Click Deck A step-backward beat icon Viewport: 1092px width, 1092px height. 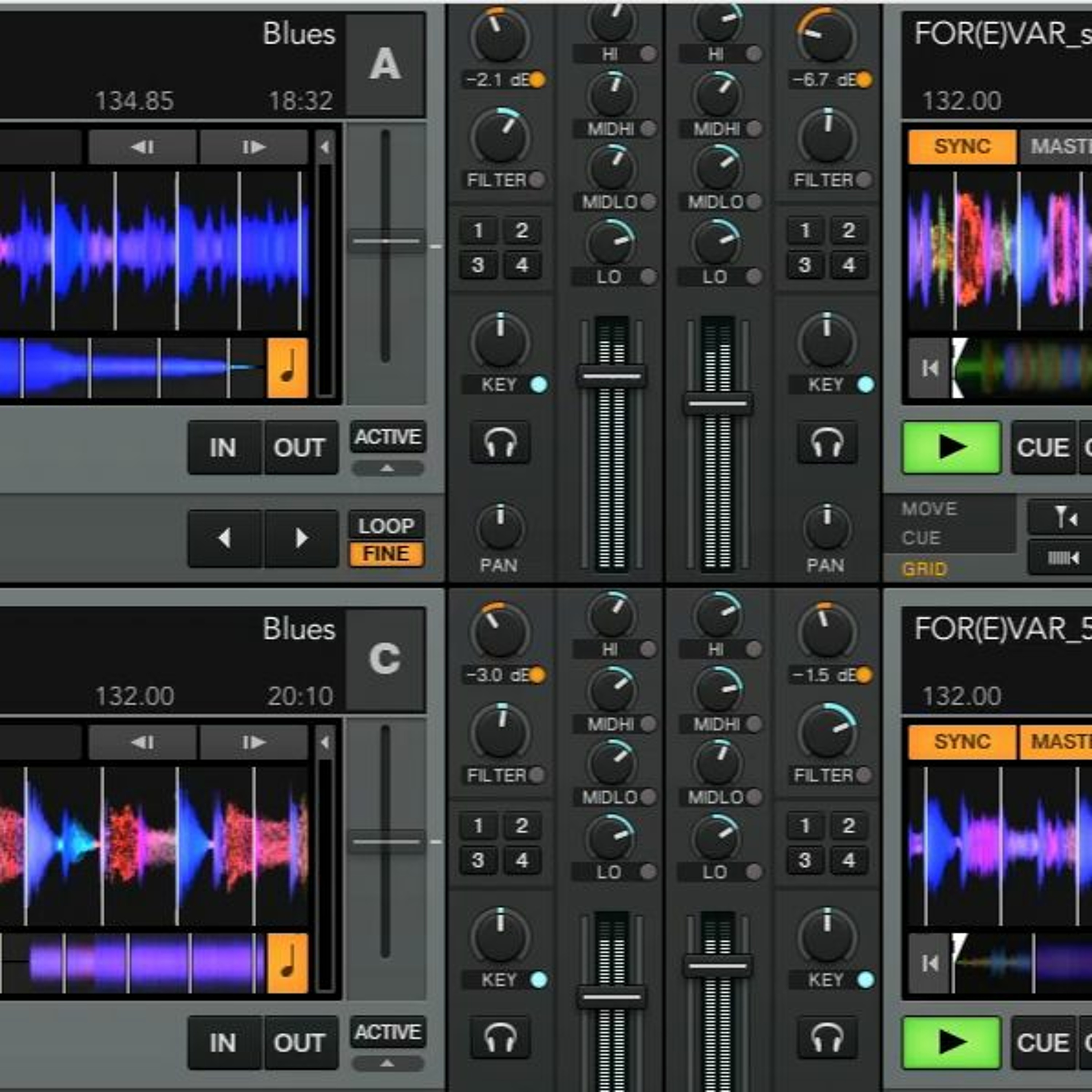tap(142, 147)
